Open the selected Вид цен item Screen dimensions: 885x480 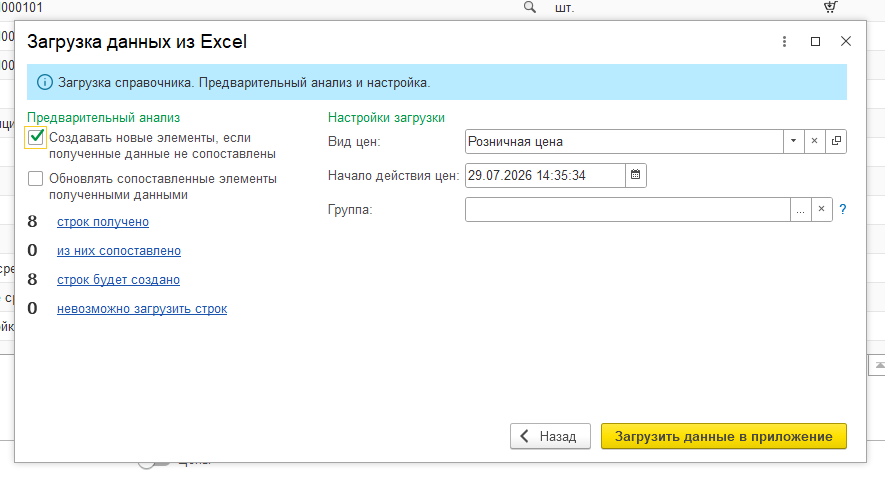click(836, 141)
